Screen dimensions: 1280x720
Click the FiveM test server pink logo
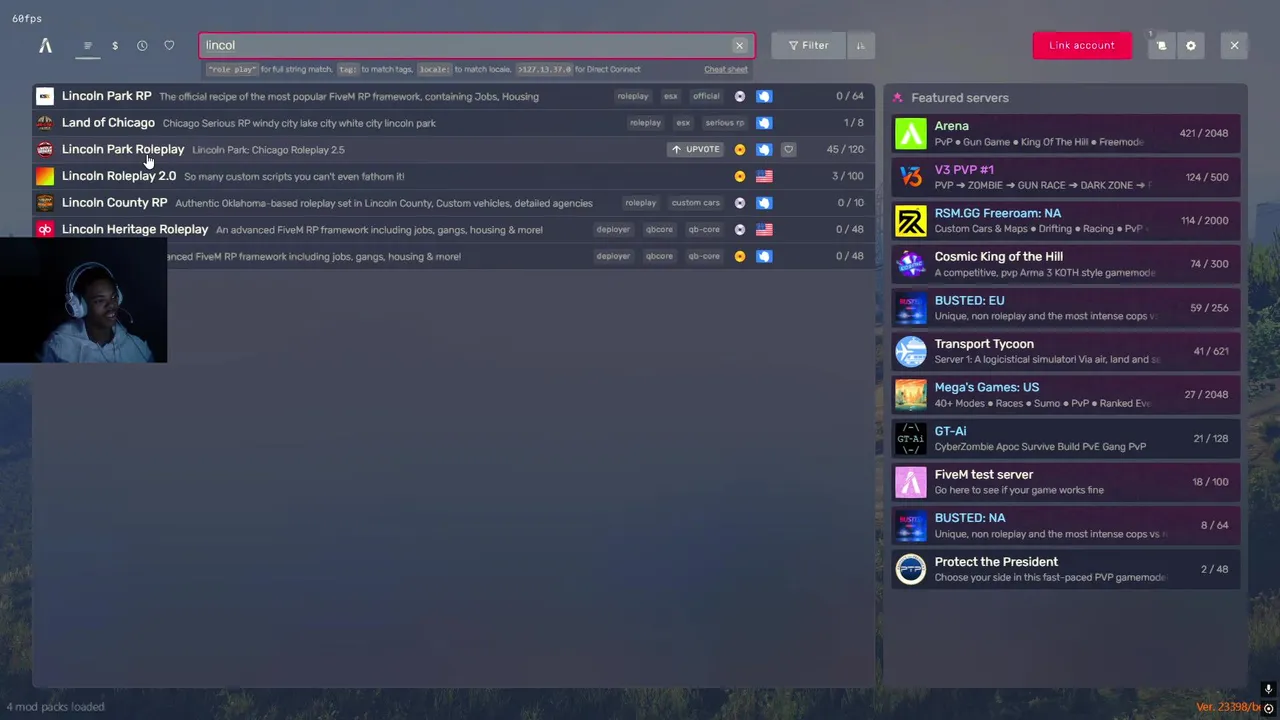coord(911,482)
